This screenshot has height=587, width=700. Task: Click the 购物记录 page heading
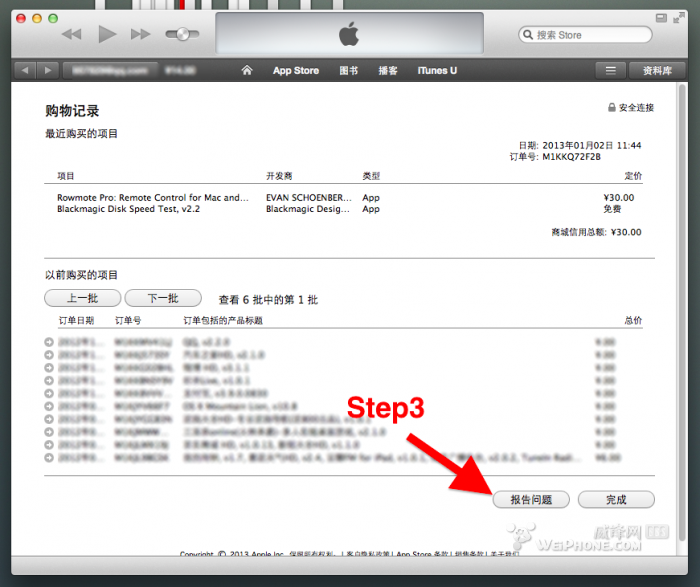(x=72, y=111)
